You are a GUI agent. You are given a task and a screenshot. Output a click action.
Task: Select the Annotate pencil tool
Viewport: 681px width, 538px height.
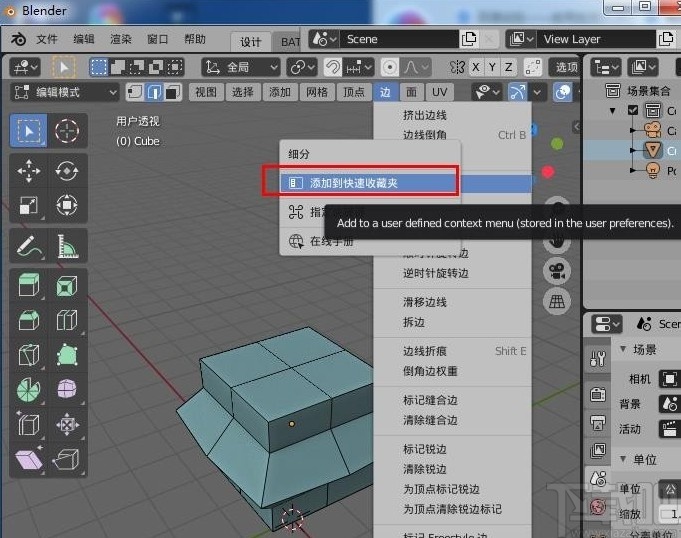coord(29,246)
